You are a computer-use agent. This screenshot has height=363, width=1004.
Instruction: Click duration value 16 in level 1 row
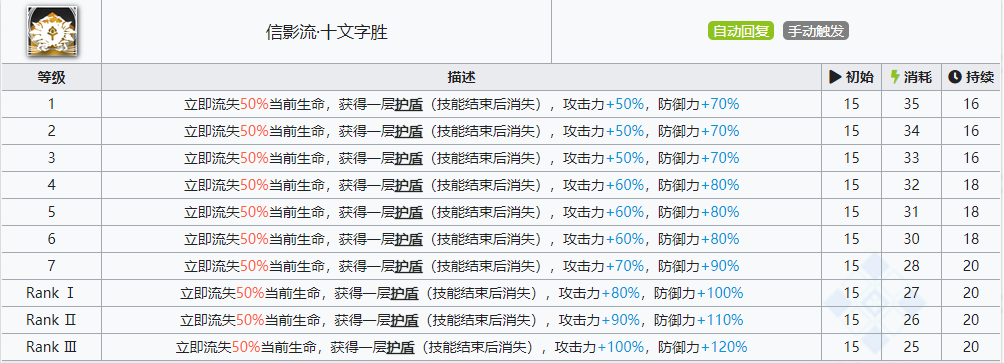tap(971, 104)
